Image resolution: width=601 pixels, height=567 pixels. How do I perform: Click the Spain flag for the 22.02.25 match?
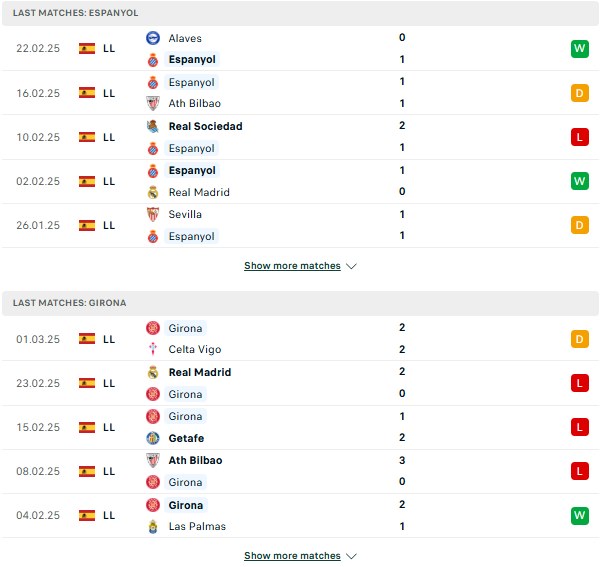(87, 48)
